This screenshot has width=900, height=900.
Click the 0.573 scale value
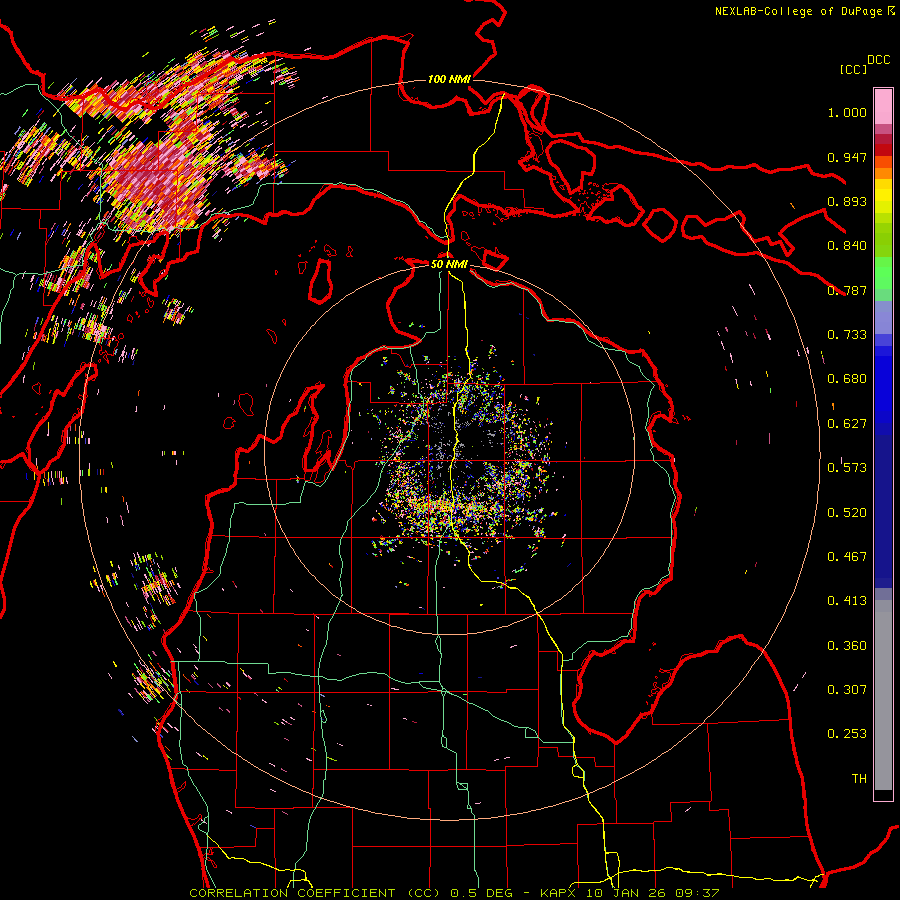(x=847, y=468)
